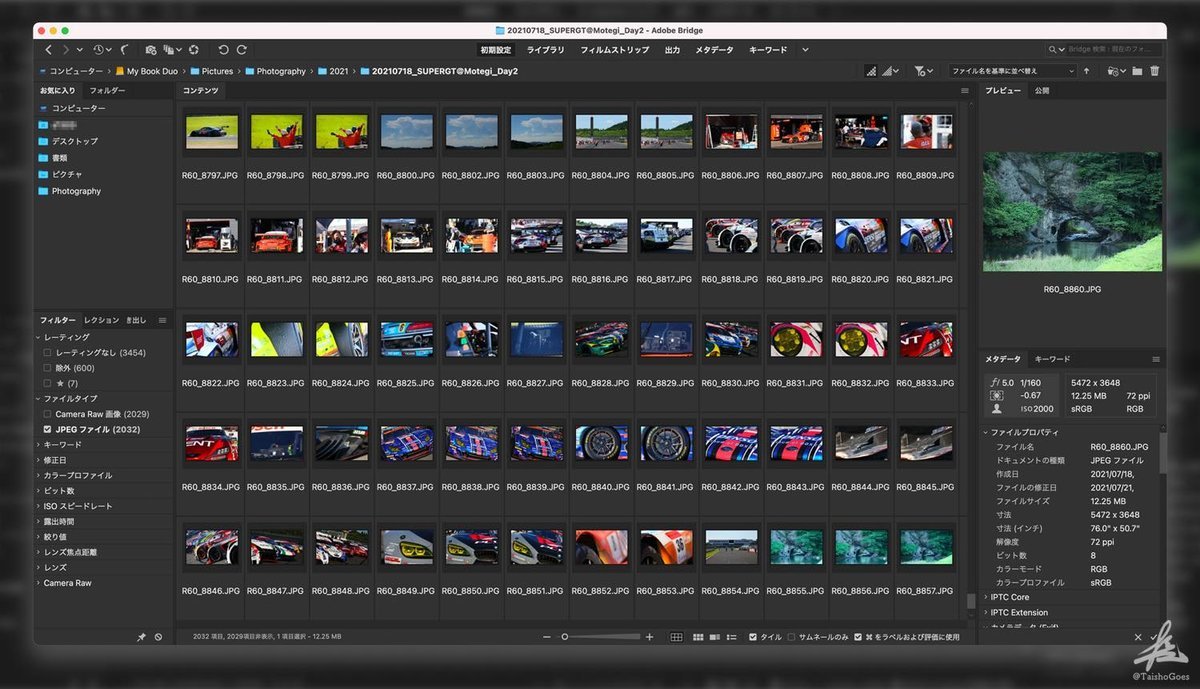Switch to list view icon
The image size is (1200, 689).
[x=732, y=637]
